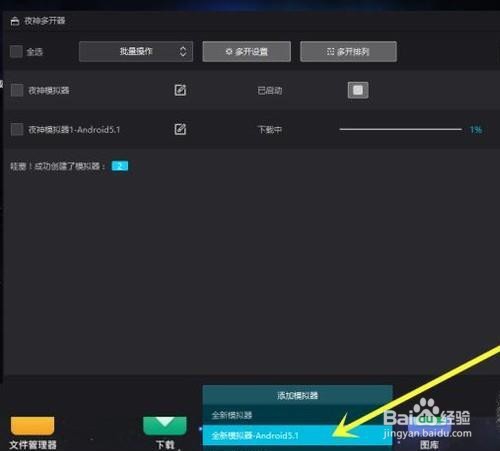Click the download progress bar of 夜神模拟器1-Android5.1
The height and width of the screenshot is (451, 500).
click(x=400, y=129)
